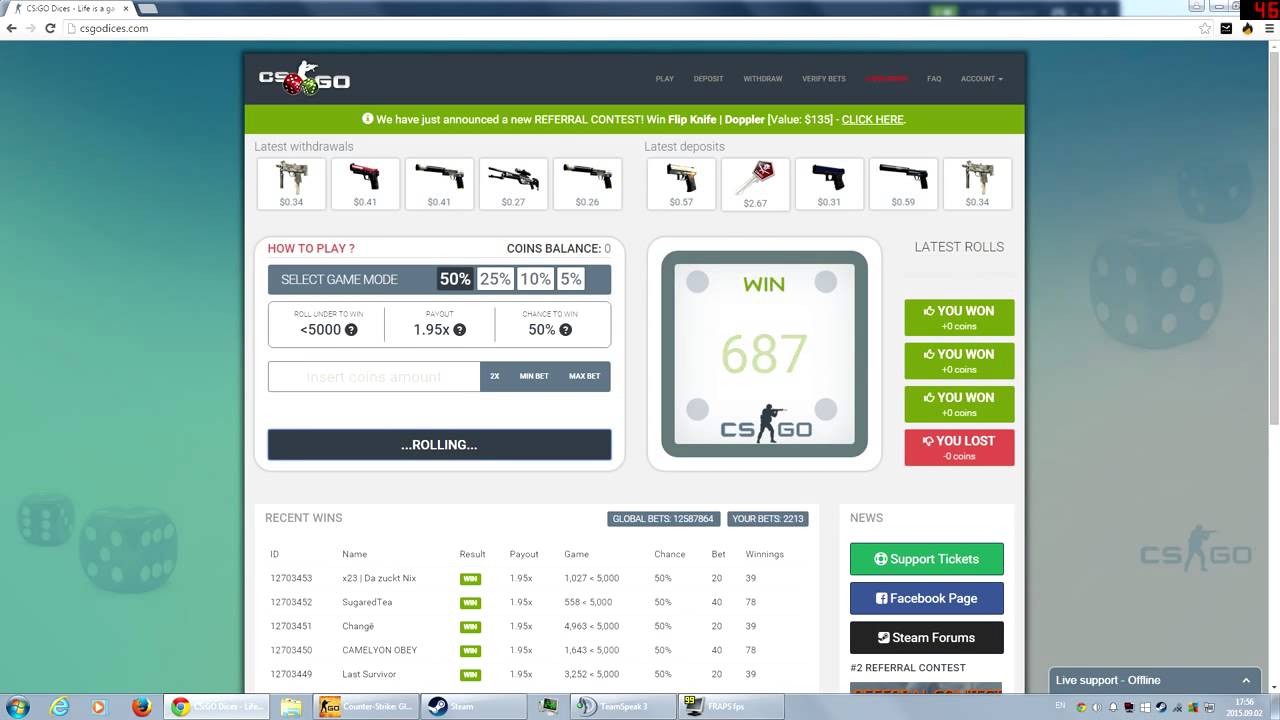The width and height of the screenshot is (1280, 720).
Task: Open the WITHDRAW page
Action: (x=762, y=79)
